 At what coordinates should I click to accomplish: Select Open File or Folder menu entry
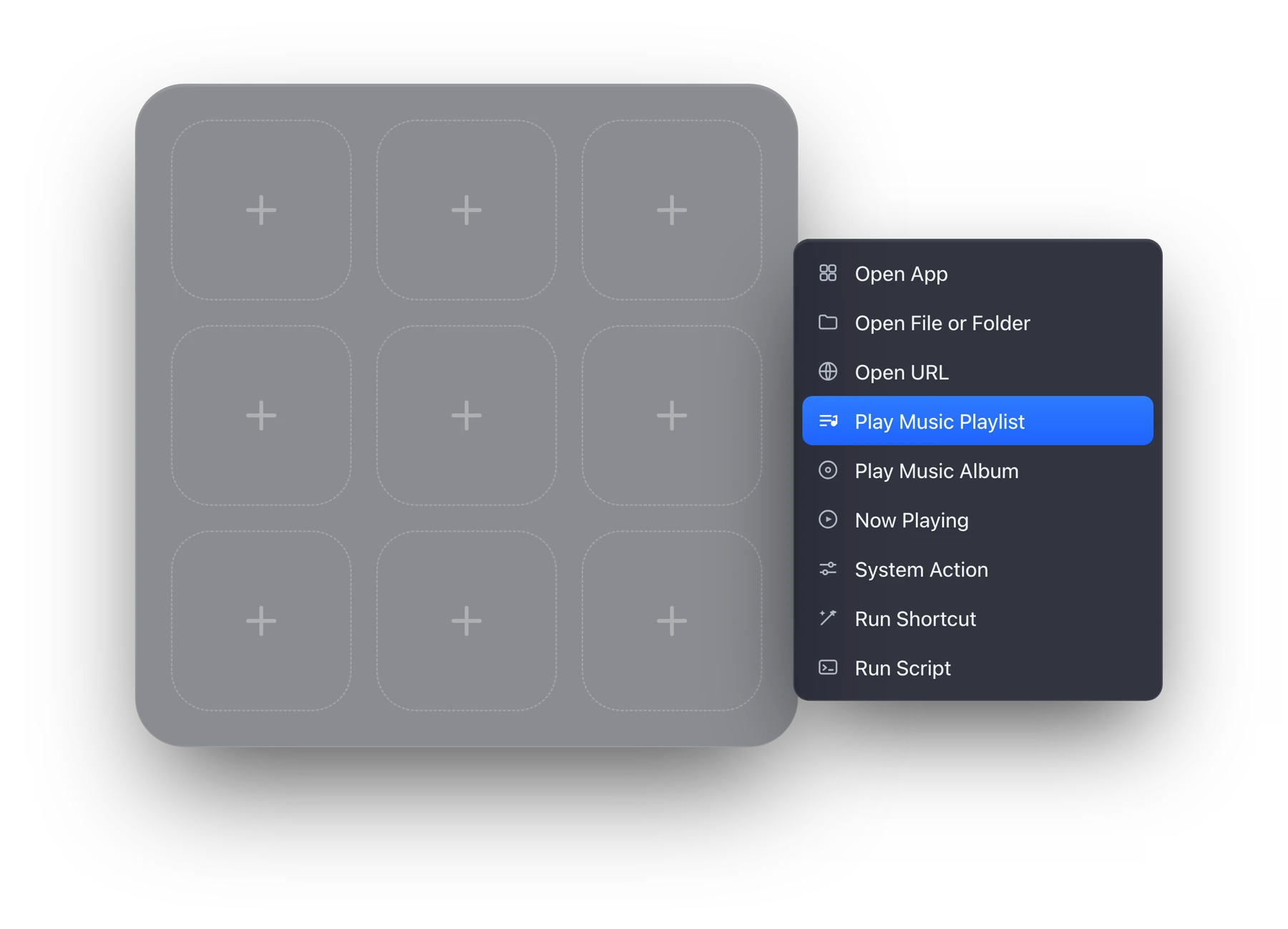click(x=977, y=323)
